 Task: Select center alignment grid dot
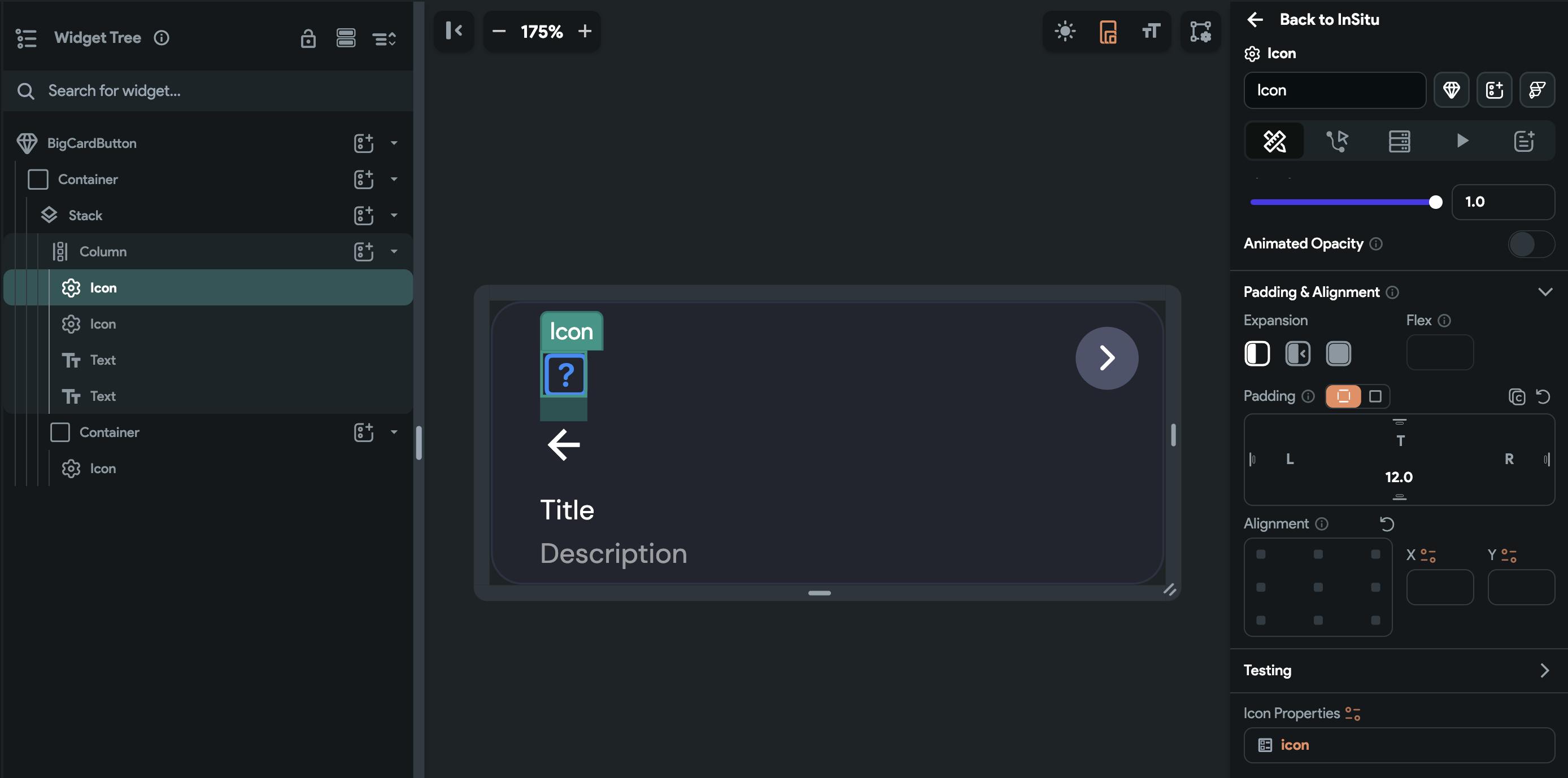pyautogui.click(x=1318, y=587)
